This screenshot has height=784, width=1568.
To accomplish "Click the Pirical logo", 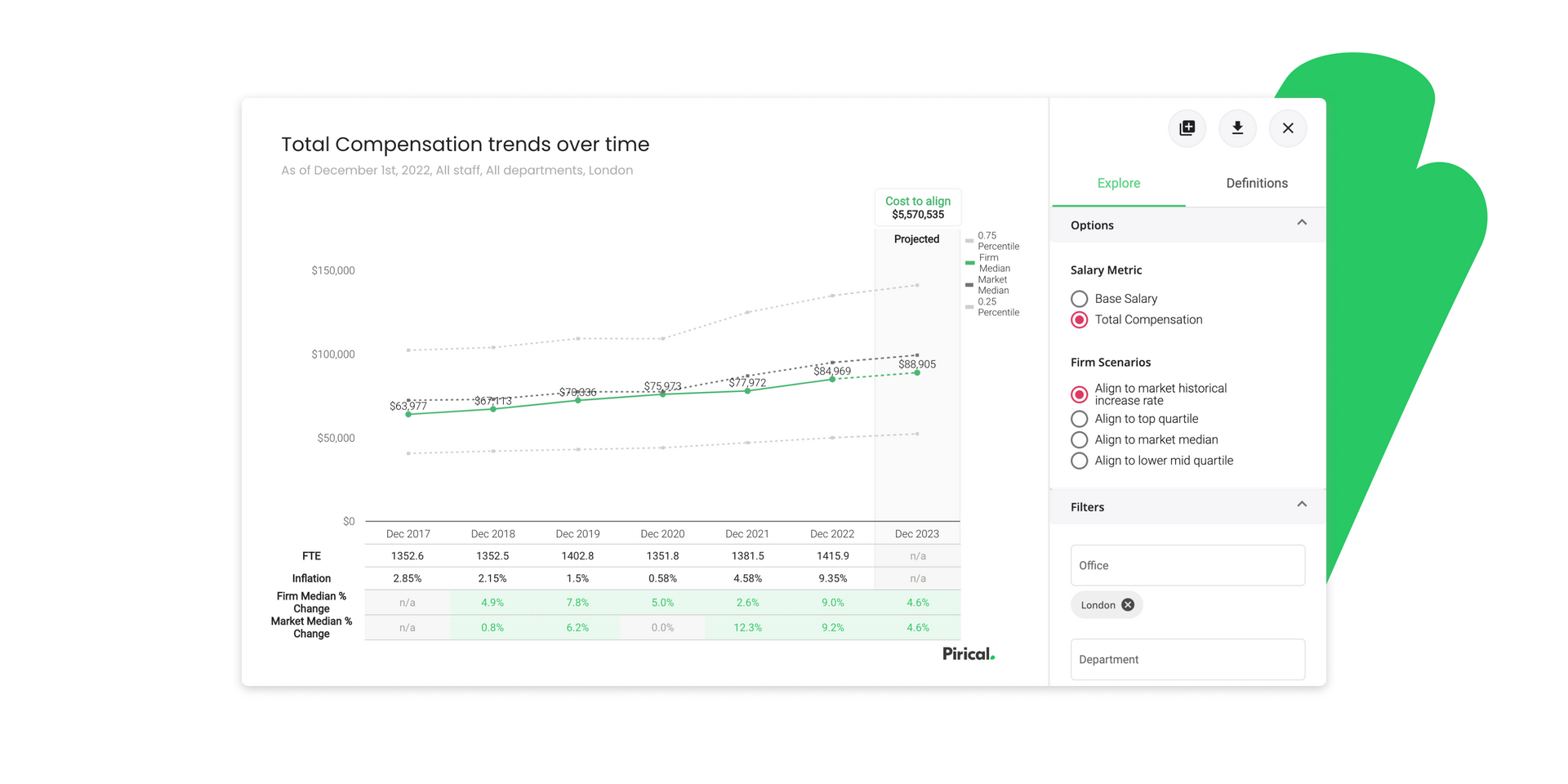I will tap(969, 654).
